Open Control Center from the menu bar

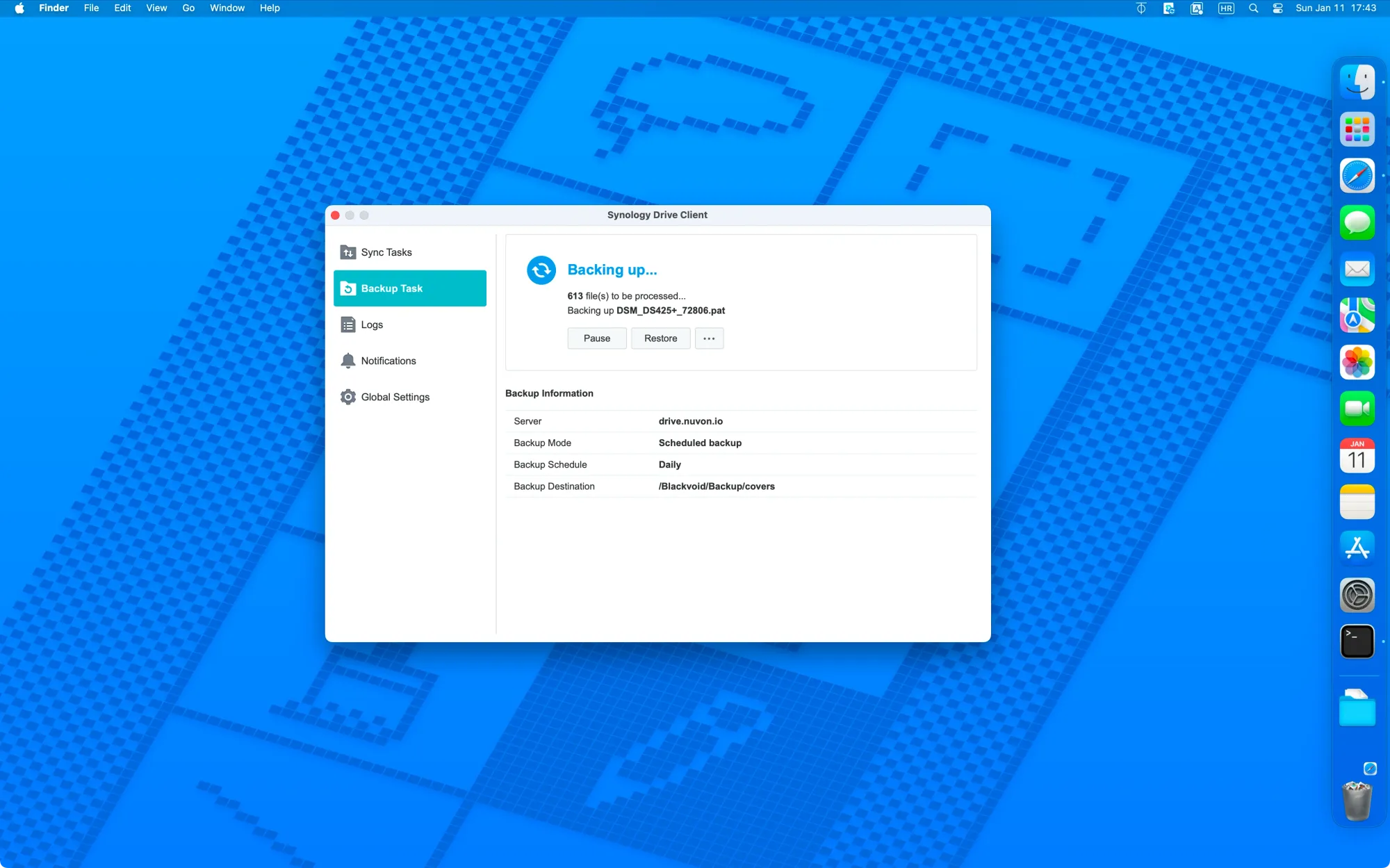(x=1277, y=8)
